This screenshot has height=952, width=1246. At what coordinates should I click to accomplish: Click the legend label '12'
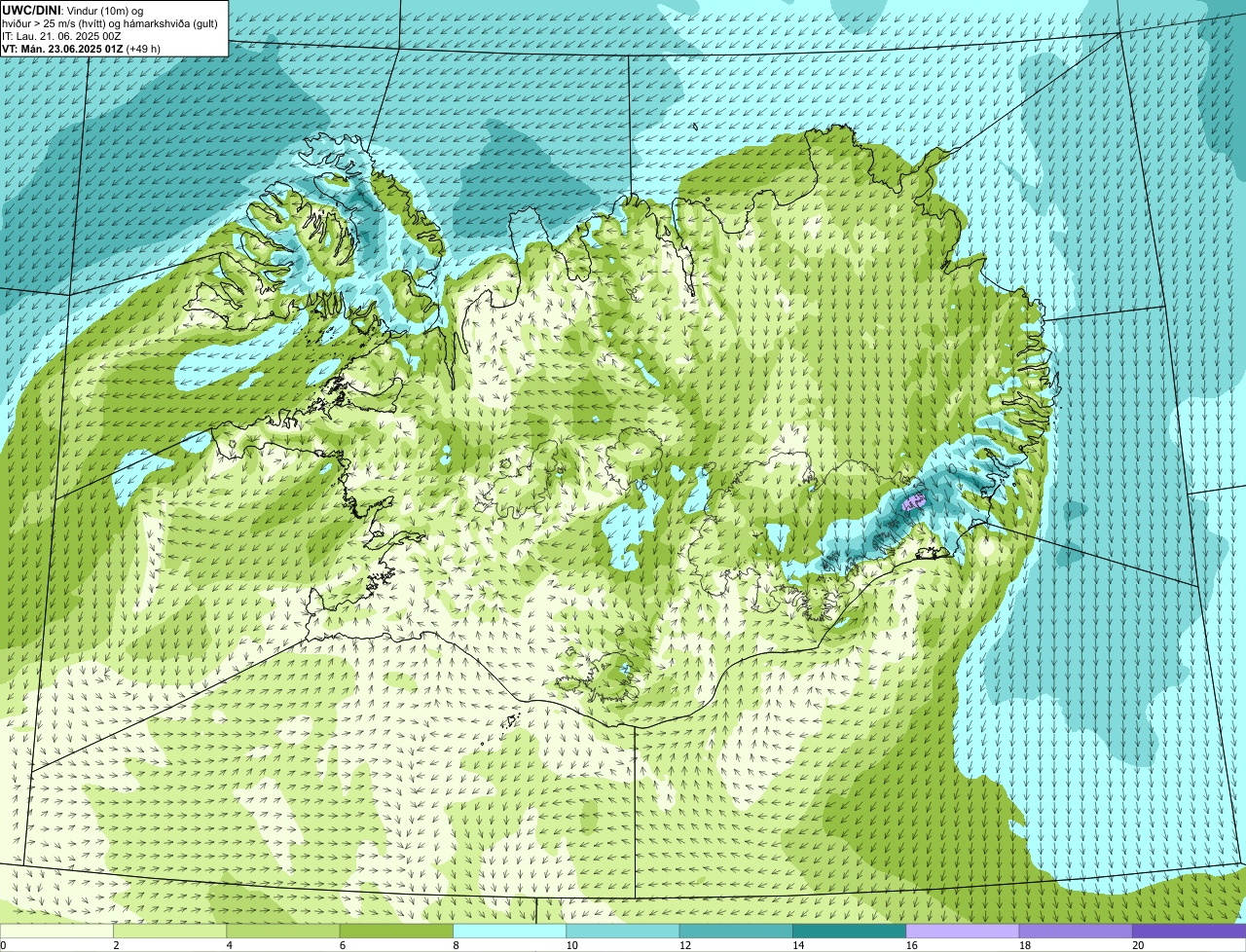tap(684, 945)
